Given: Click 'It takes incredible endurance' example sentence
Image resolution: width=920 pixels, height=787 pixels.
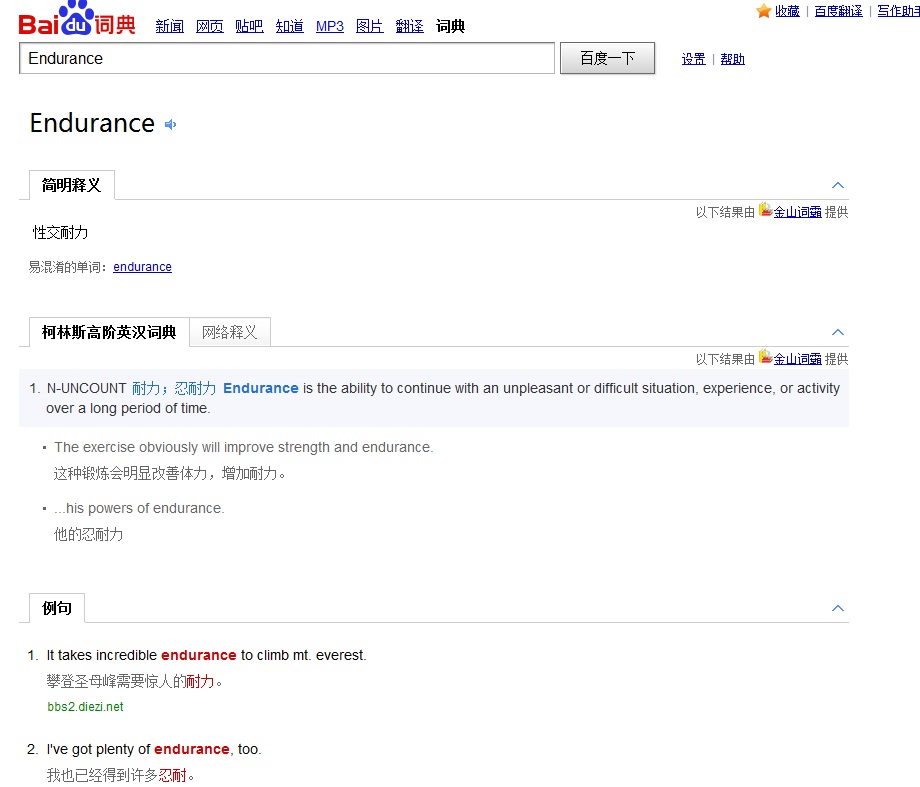Looking at the screenshot, I should coord(206,655).
